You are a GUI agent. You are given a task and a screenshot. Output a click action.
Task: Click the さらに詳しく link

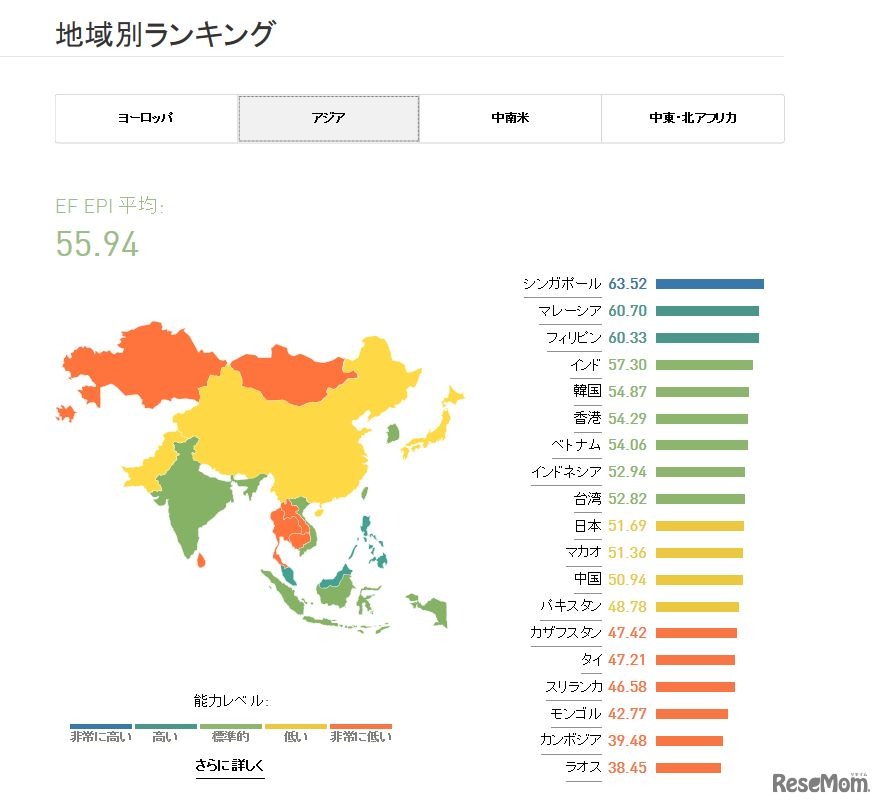[x=230, y=767]
